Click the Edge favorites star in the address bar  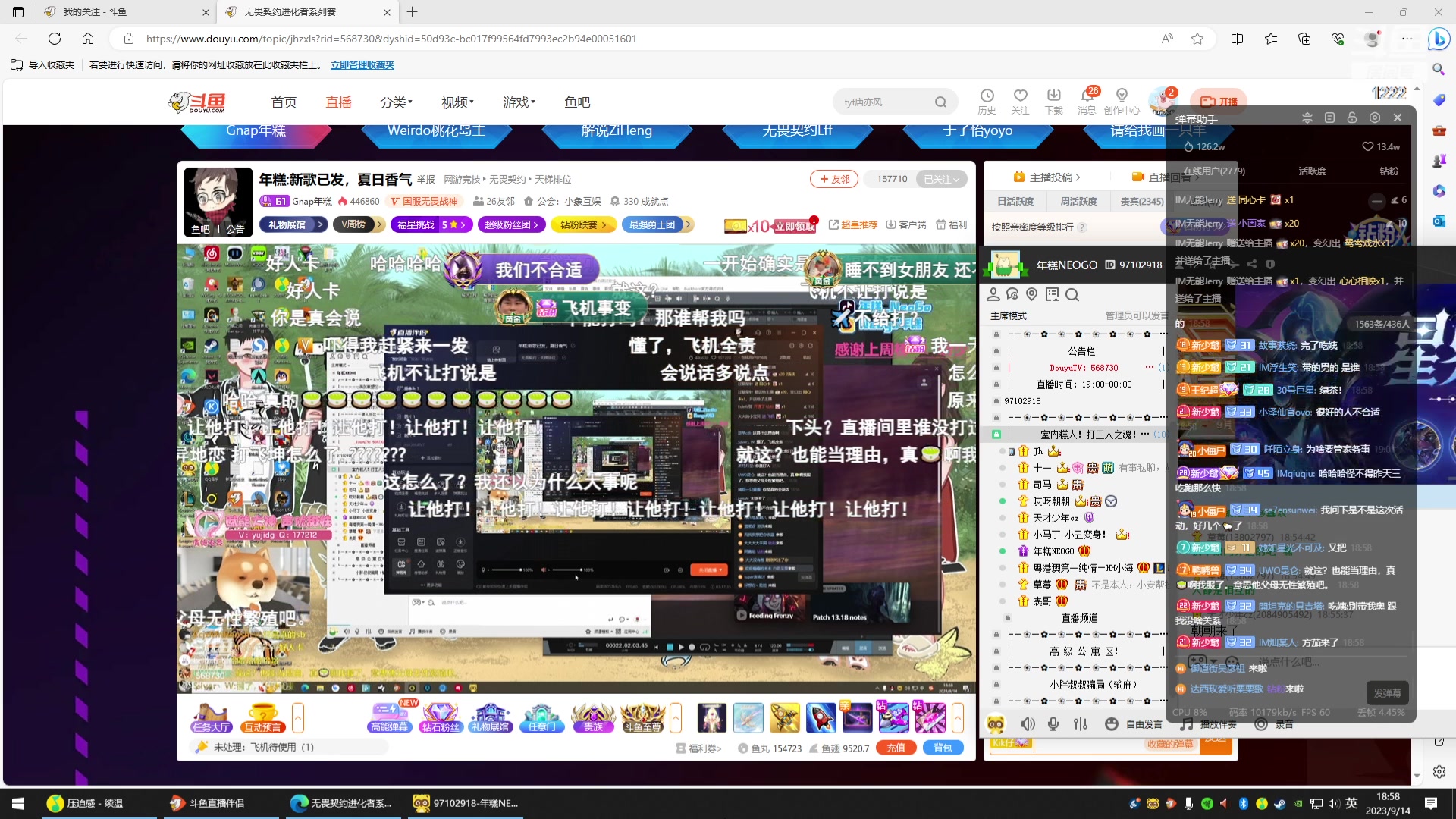coord(1197,39)
